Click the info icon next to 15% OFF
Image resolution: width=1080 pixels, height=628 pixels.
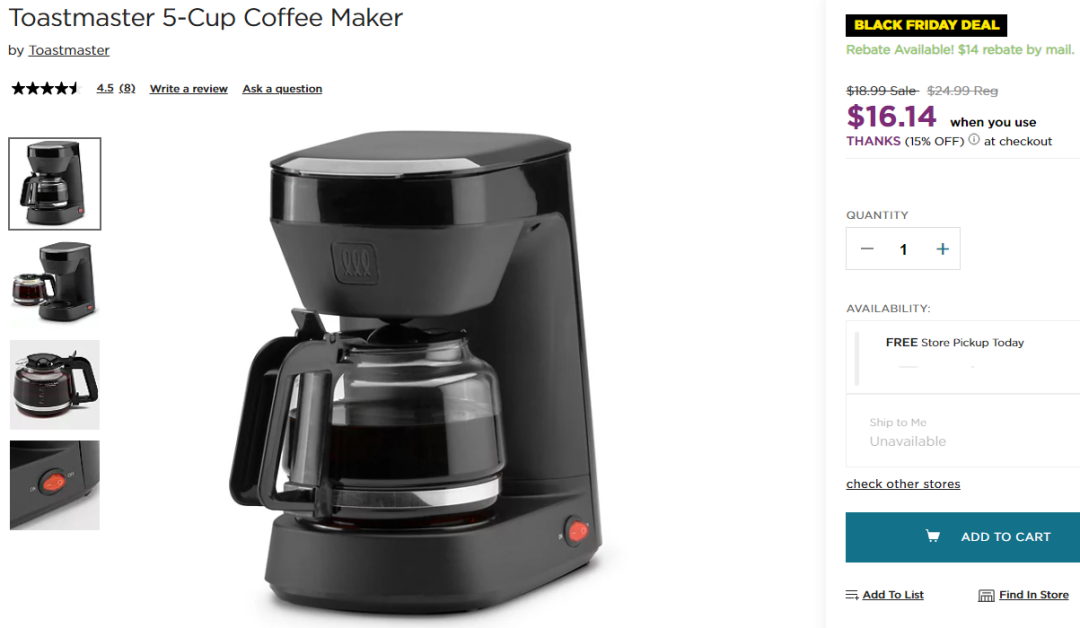974,139
